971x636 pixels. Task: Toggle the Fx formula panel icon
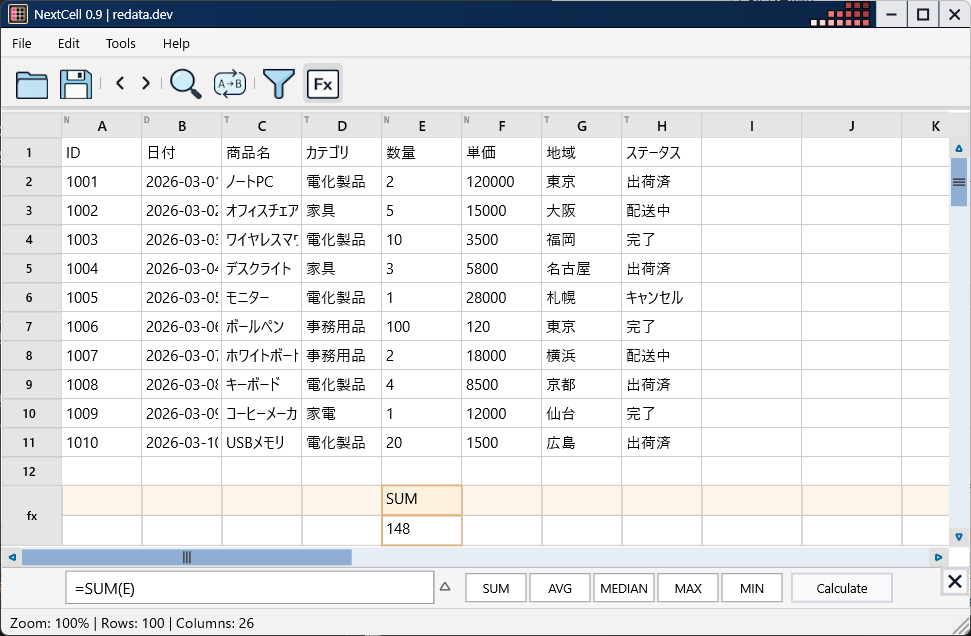322,83
